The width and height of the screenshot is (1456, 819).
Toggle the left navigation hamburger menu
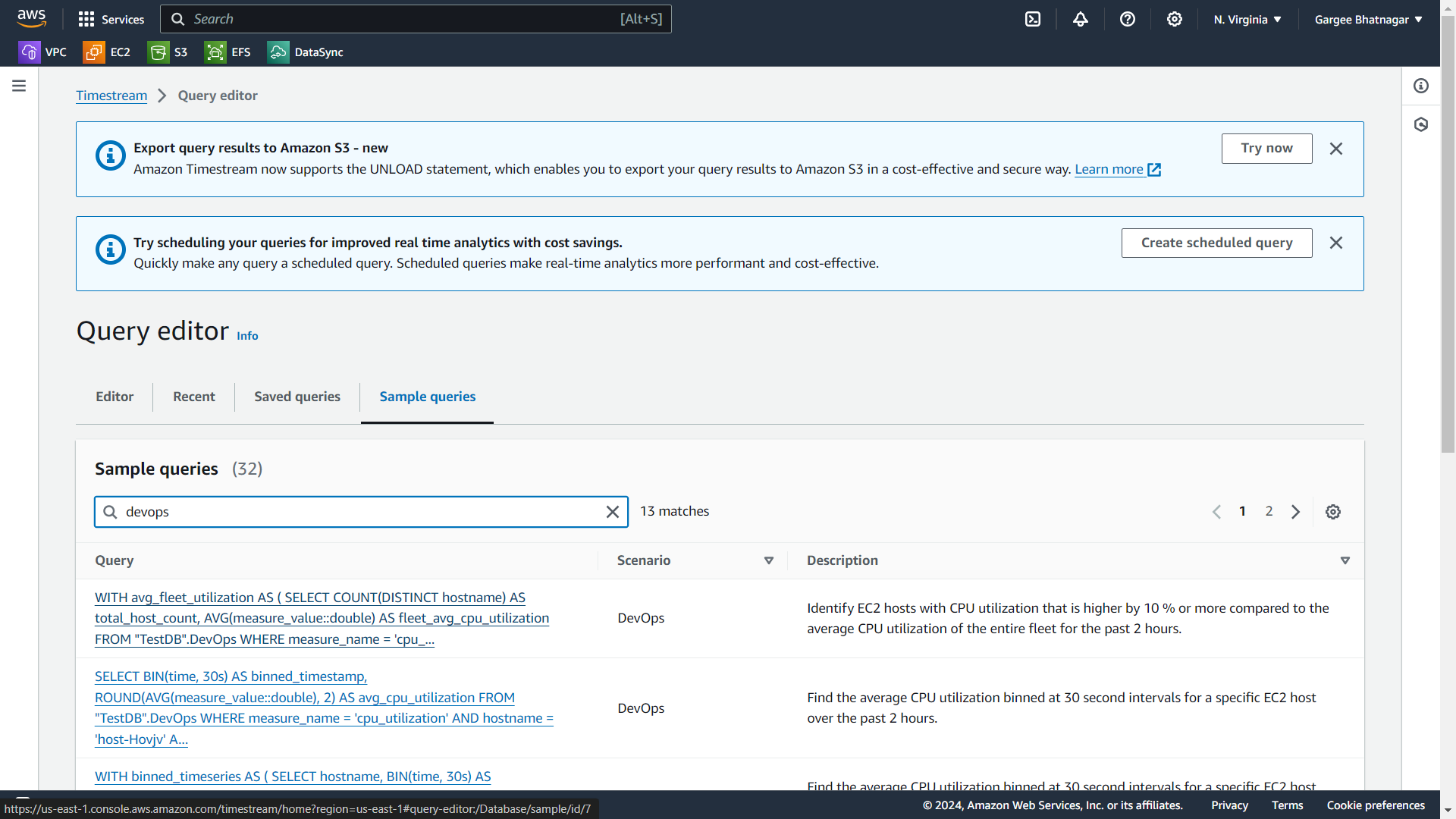coord(19,86)
